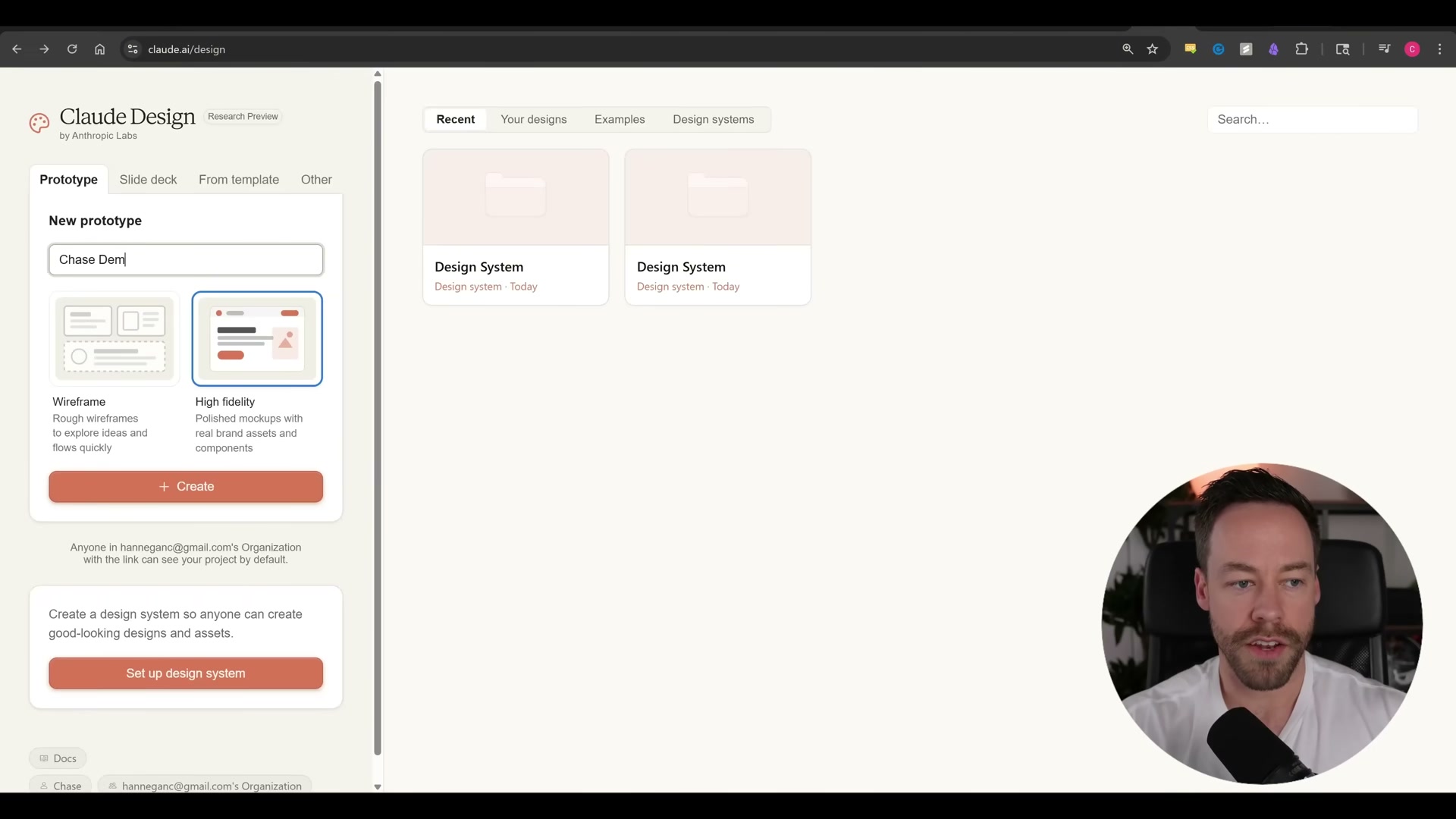Open the tab search zoom icon

(x=1128, y=49)
